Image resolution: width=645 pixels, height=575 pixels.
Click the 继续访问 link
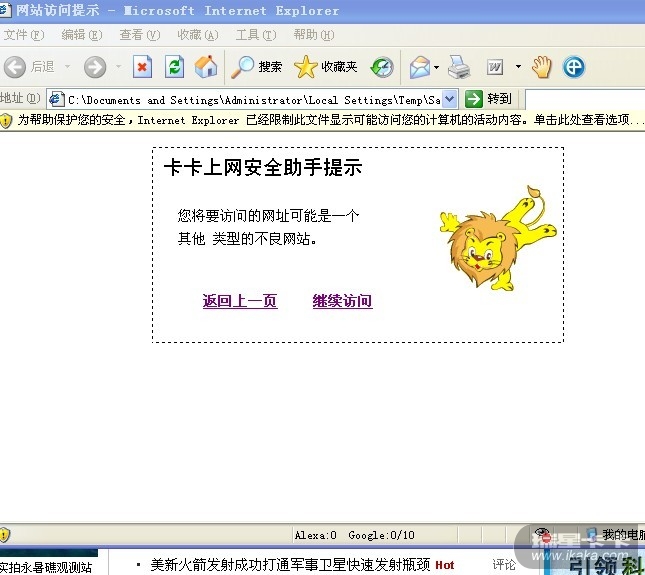pos(342,301)
